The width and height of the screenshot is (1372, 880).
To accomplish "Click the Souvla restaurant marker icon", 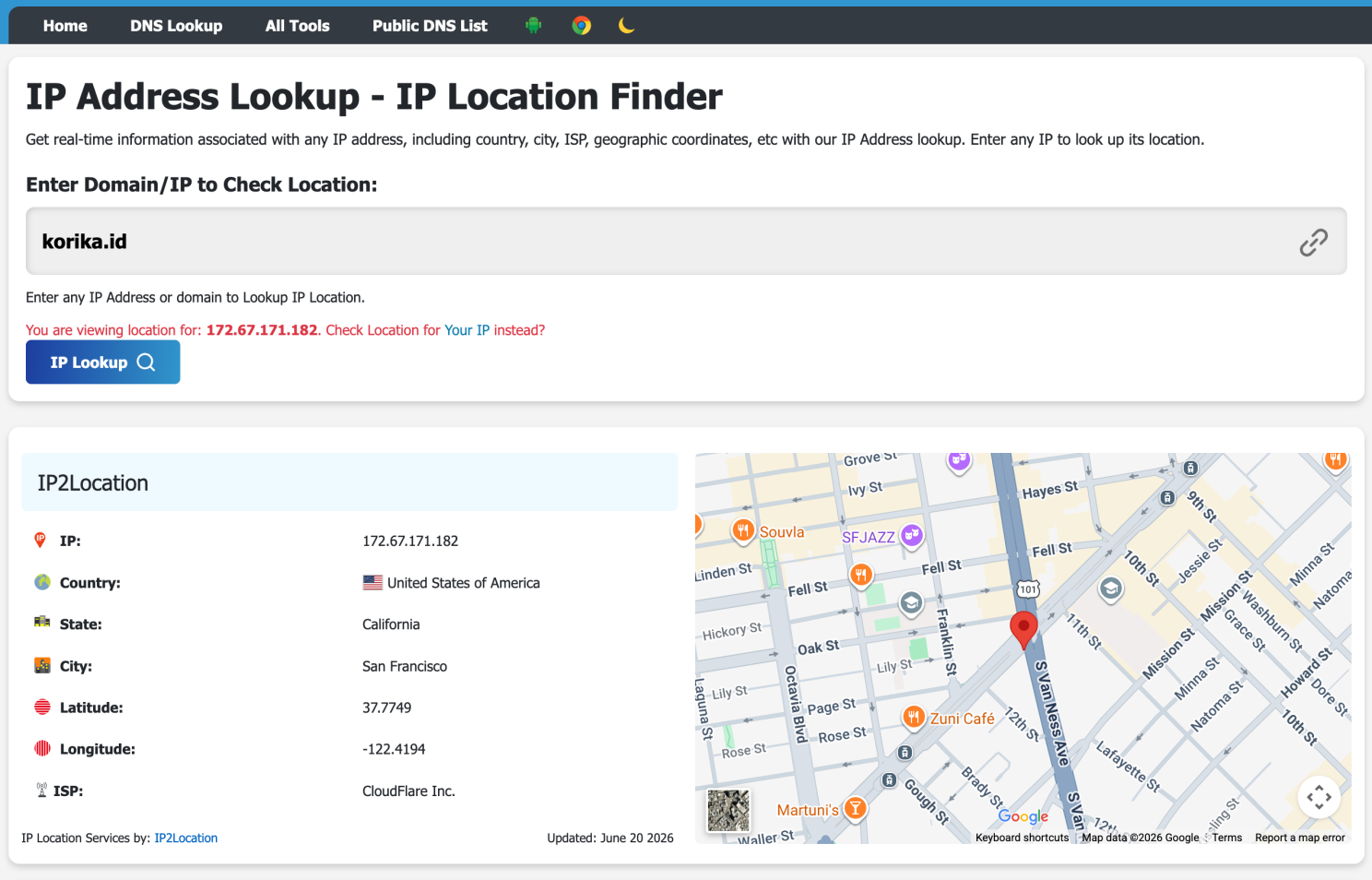I will (x=743, y=529).
